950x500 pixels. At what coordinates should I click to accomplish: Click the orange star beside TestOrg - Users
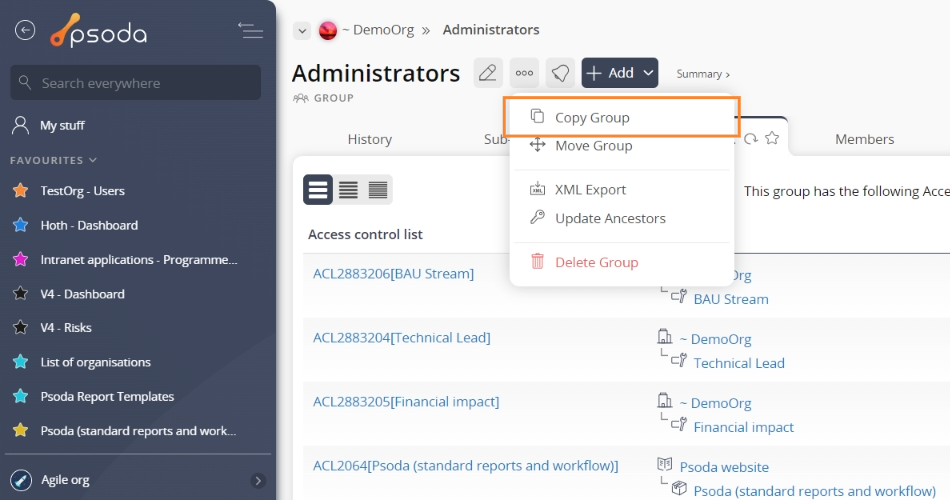point(21,190)
